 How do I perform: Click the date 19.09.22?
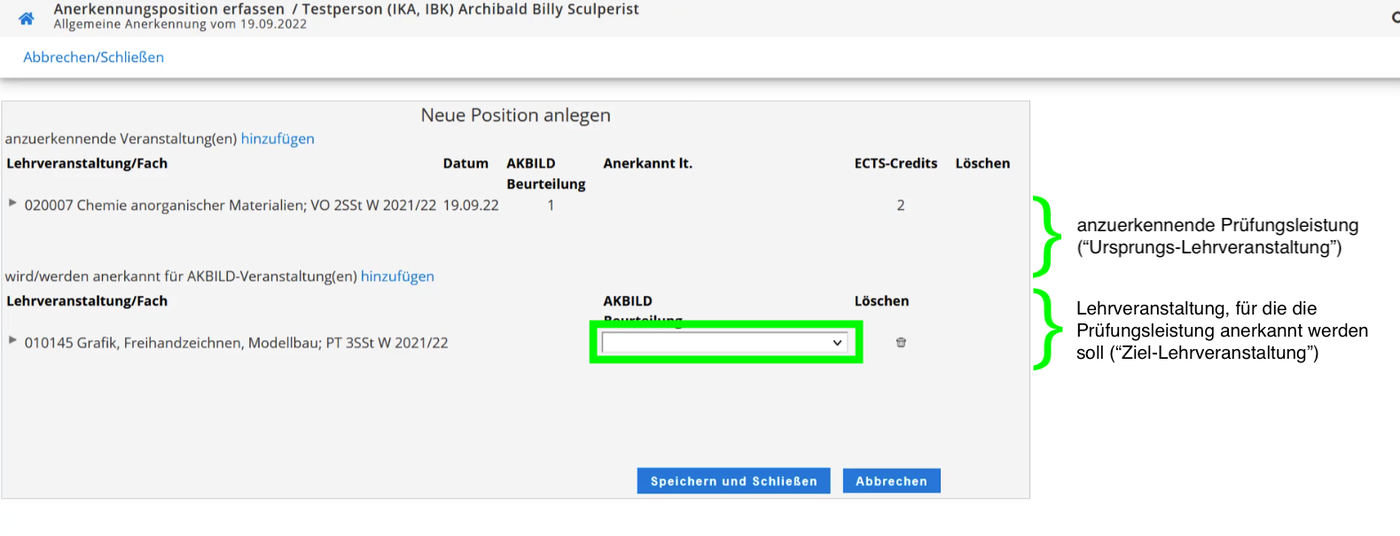(471, 205)
